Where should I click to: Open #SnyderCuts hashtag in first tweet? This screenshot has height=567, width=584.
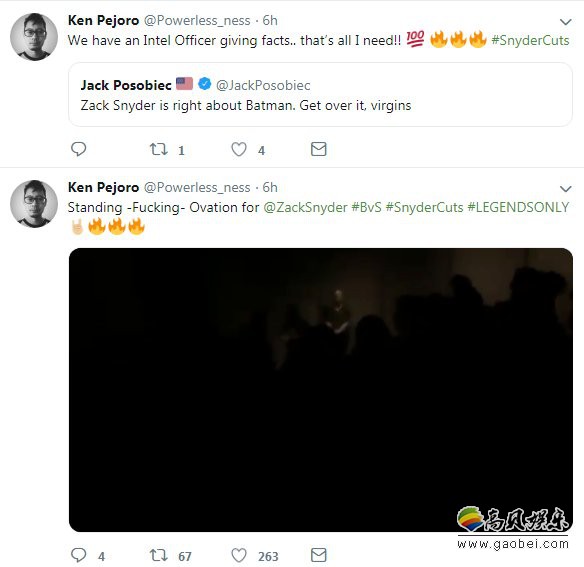(530, 40)
